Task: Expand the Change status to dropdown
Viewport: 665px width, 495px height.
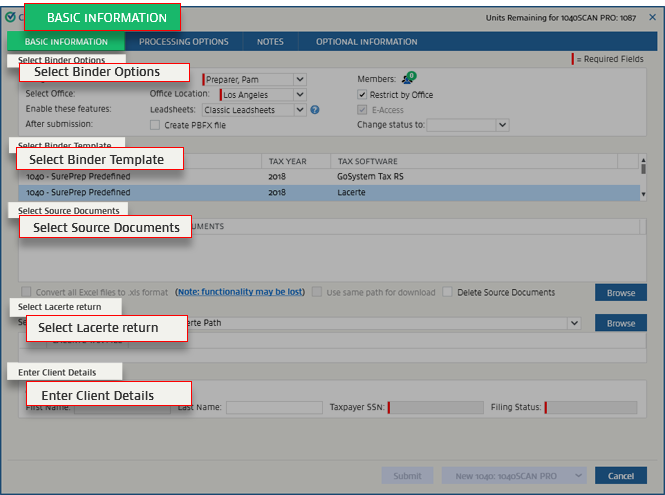Action: click(502, 125)
